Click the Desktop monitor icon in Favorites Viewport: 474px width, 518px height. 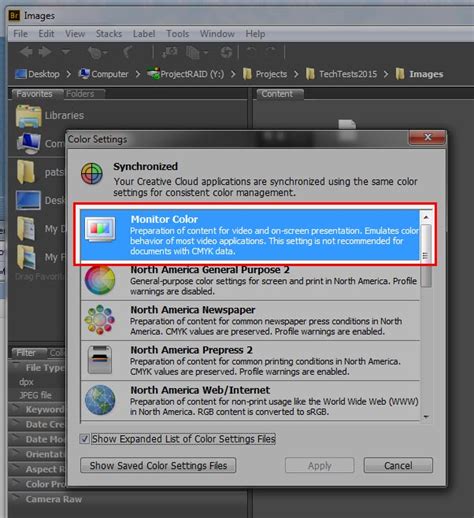pyautogui.click(x=28, y=200)
